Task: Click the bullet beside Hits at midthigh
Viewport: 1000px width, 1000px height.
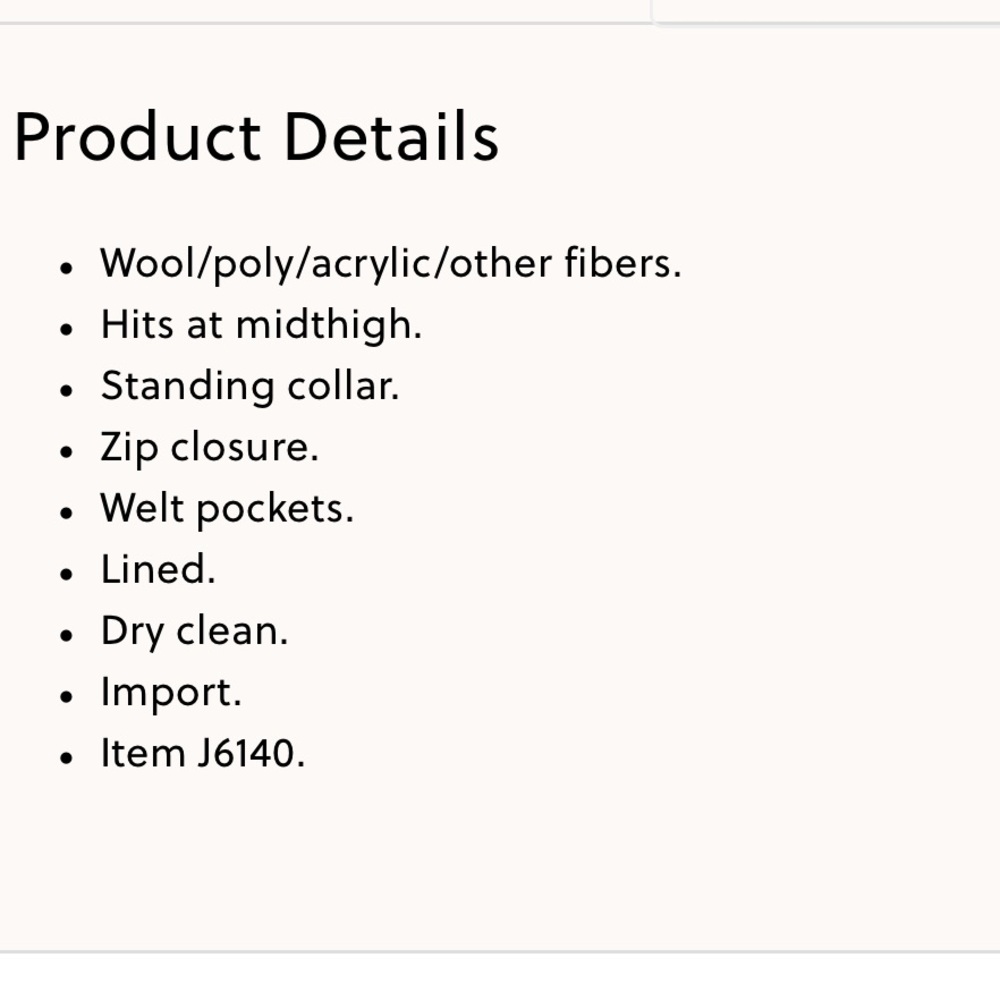Action: click(x=66, y=329)
